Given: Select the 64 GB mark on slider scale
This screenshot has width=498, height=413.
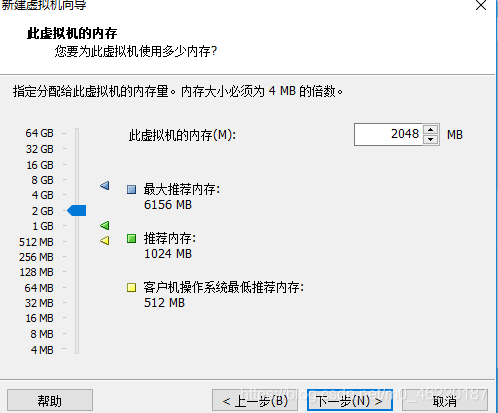Looking at the screenshot, I should coord(40,133).
